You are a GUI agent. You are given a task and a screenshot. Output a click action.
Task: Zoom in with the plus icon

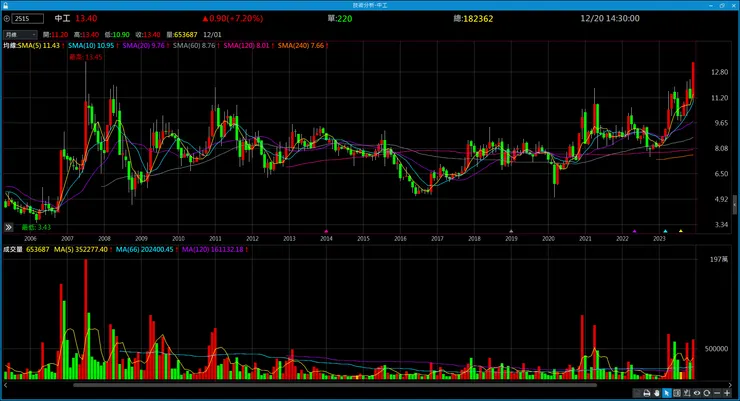(727, 393)
